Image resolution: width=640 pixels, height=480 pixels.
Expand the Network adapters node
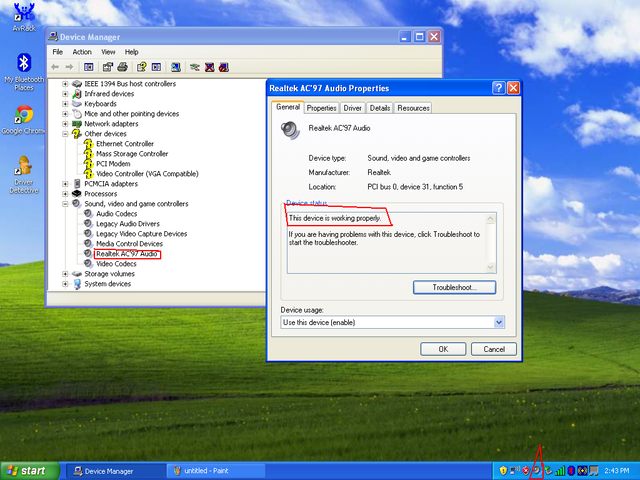65,124
